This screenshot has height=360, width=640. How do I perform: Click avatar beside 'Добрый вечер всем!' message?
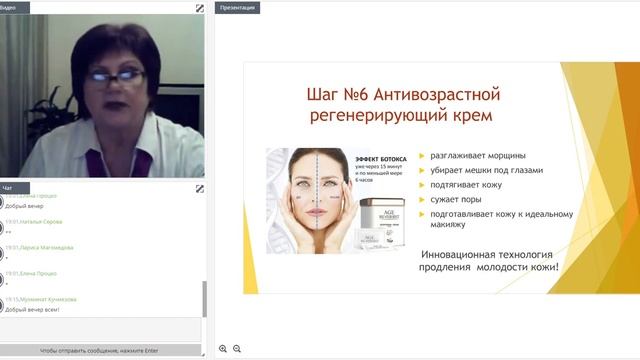pyautogui.click(x=1, y=305)
